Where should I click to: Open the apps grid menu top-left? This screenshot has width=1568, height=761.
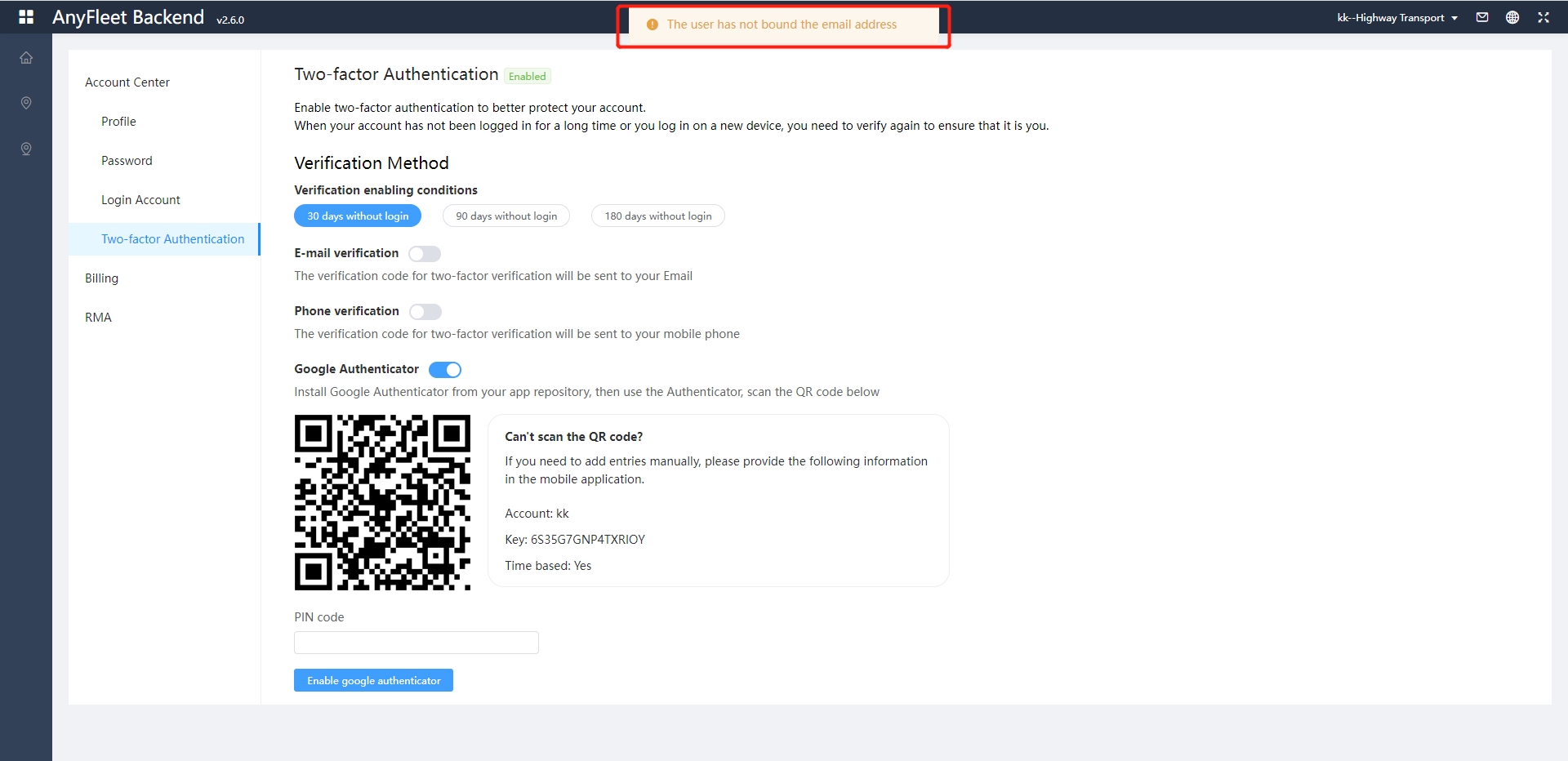(26, 17)
